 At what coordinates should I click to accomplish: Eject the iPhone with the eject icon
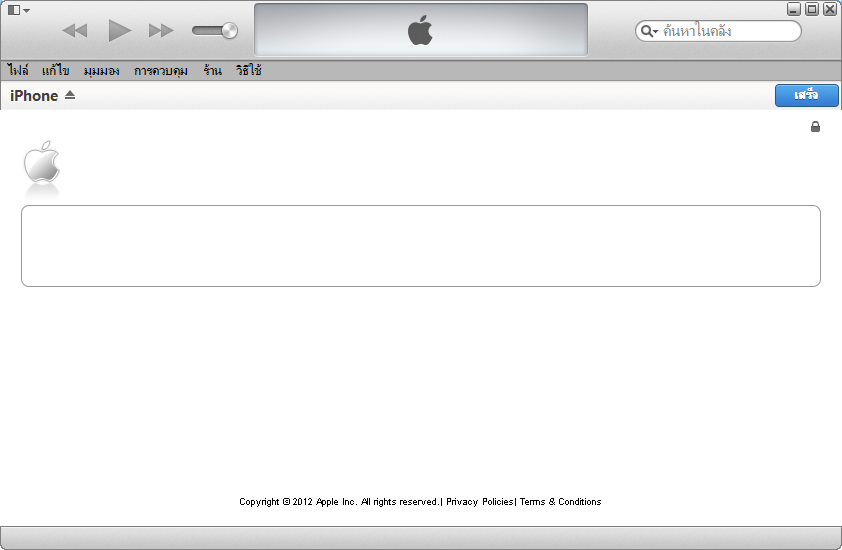click(x=70, y=95)
